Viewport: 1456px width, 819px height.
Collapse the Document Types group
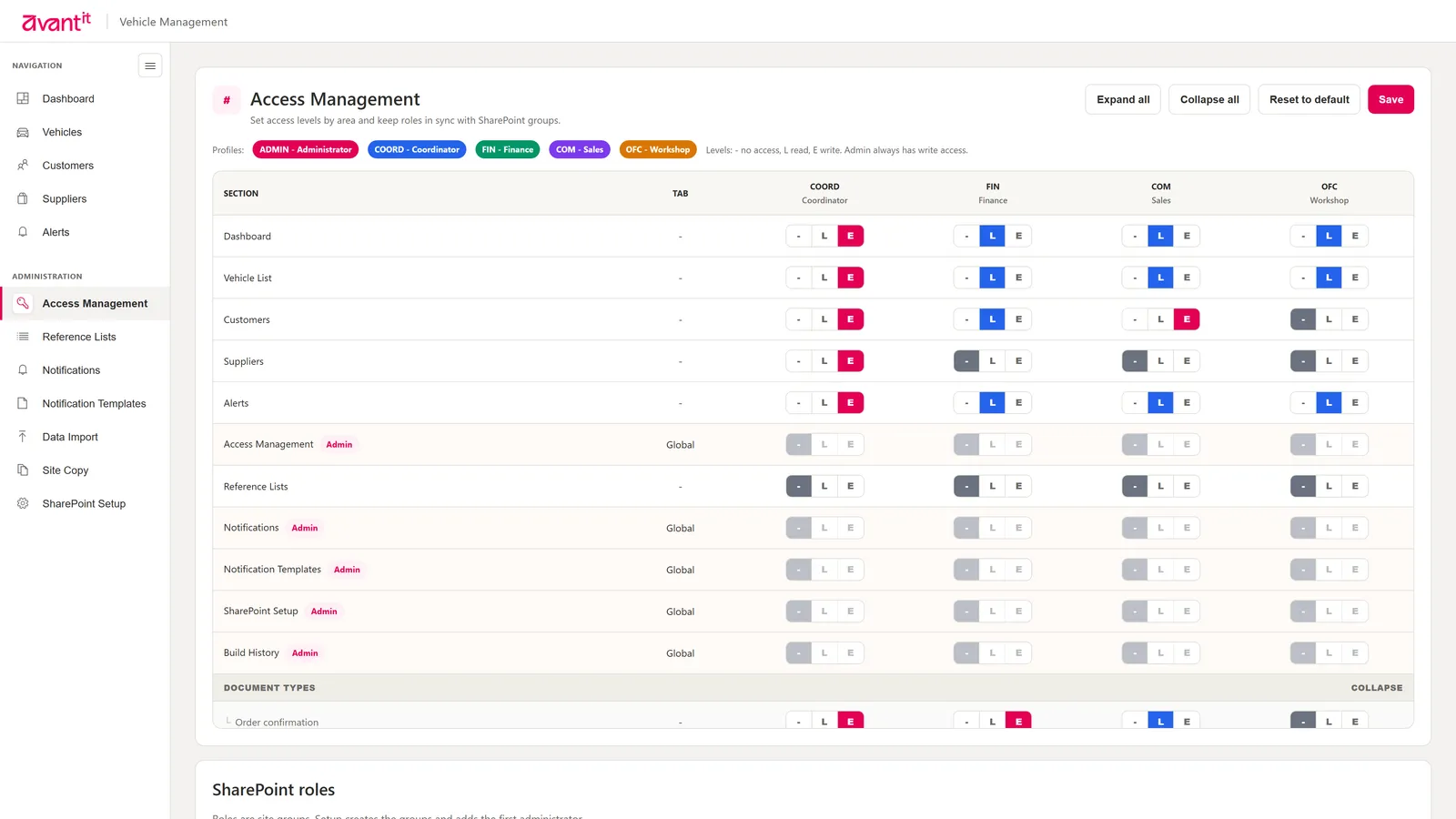coord(1376,688)
